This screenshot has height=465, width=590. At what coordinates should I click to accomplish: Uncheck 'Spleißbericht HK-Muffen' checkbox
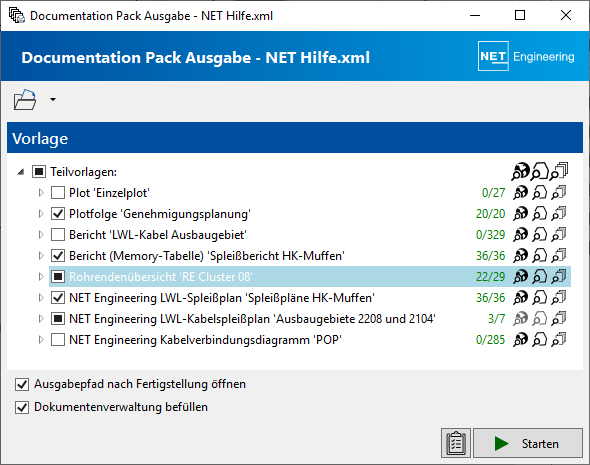pos(58,256)
